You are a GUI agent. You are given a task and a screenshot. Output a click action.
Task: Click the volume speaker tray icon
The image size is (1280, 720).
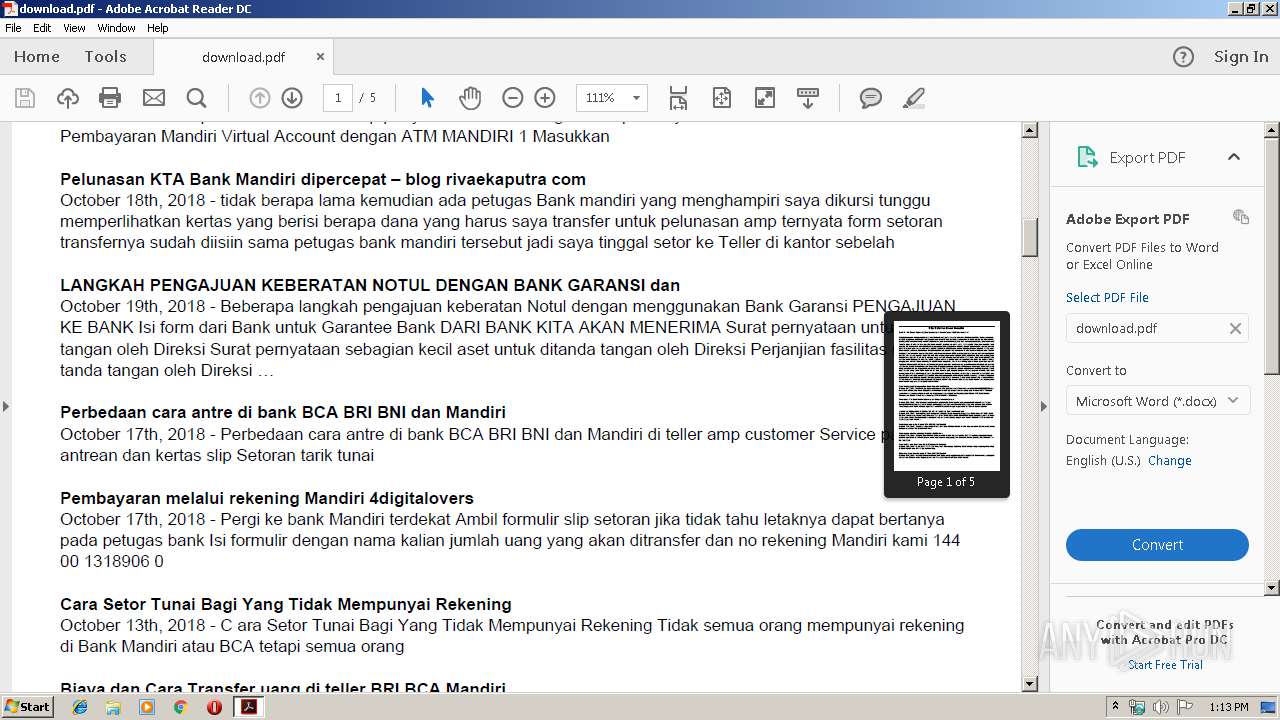1161,707
